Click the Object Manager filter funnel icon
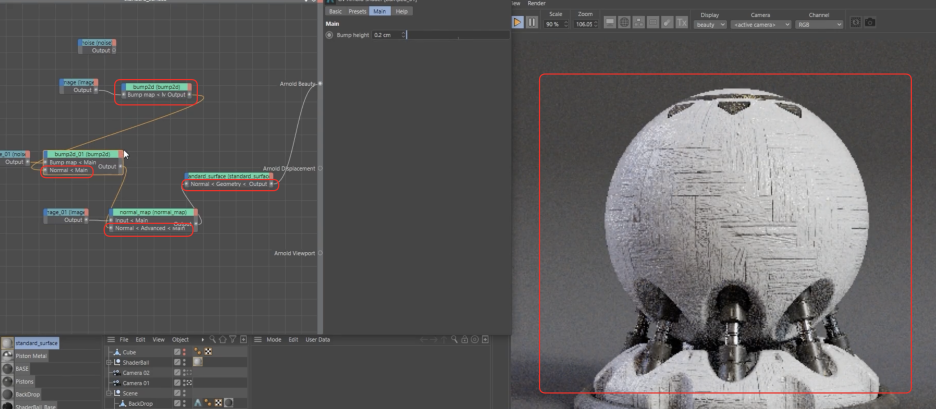The height and width of the screenshot is (409, 936). pyautogui.click(x=233, y=340)
